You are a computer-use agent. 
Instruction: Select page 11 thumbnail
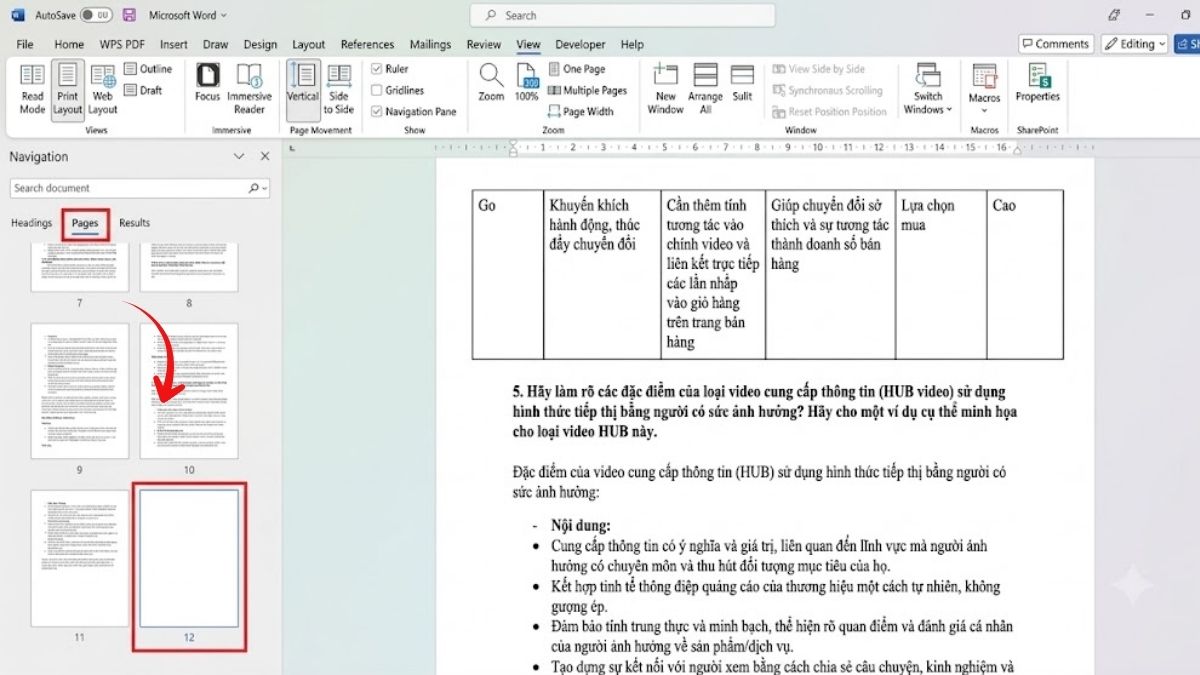click(x=79, y=558)
